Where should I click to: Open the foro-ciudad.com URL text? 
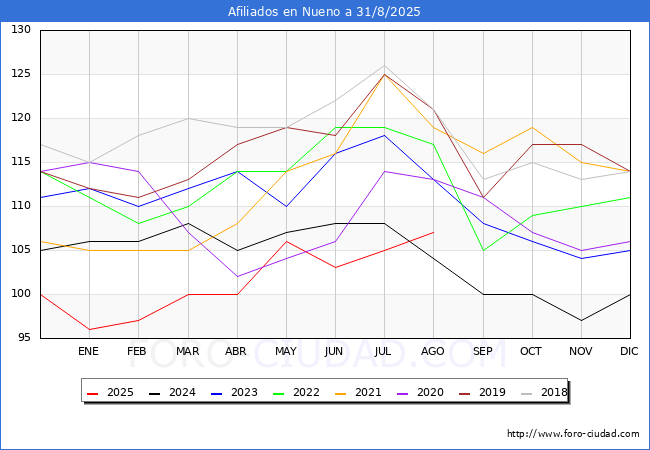click(x=573, y=434)
